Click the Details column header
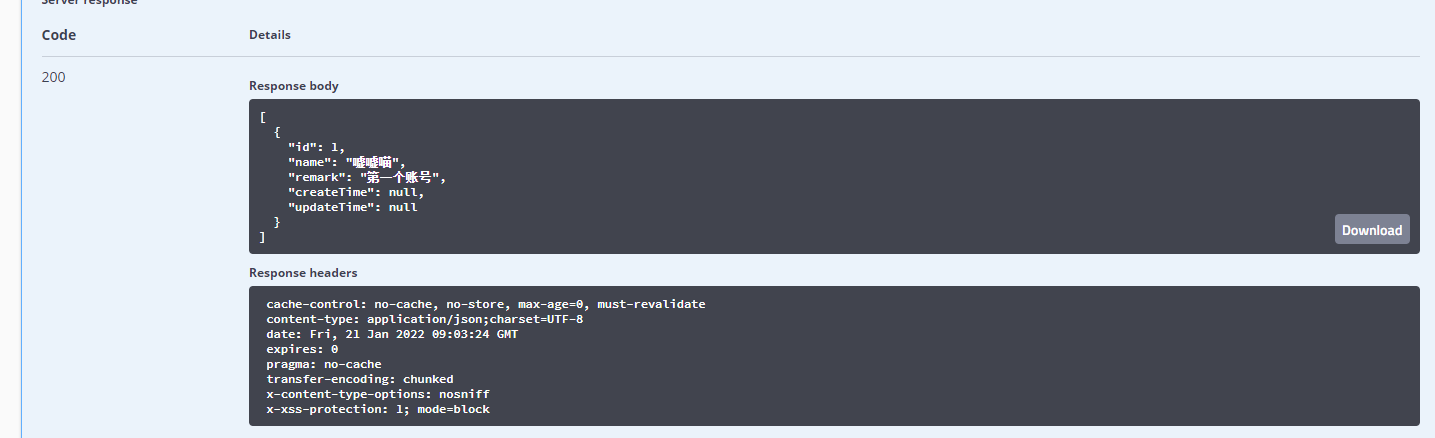Viewport: 1435px width, 438px height. (270, 35)
